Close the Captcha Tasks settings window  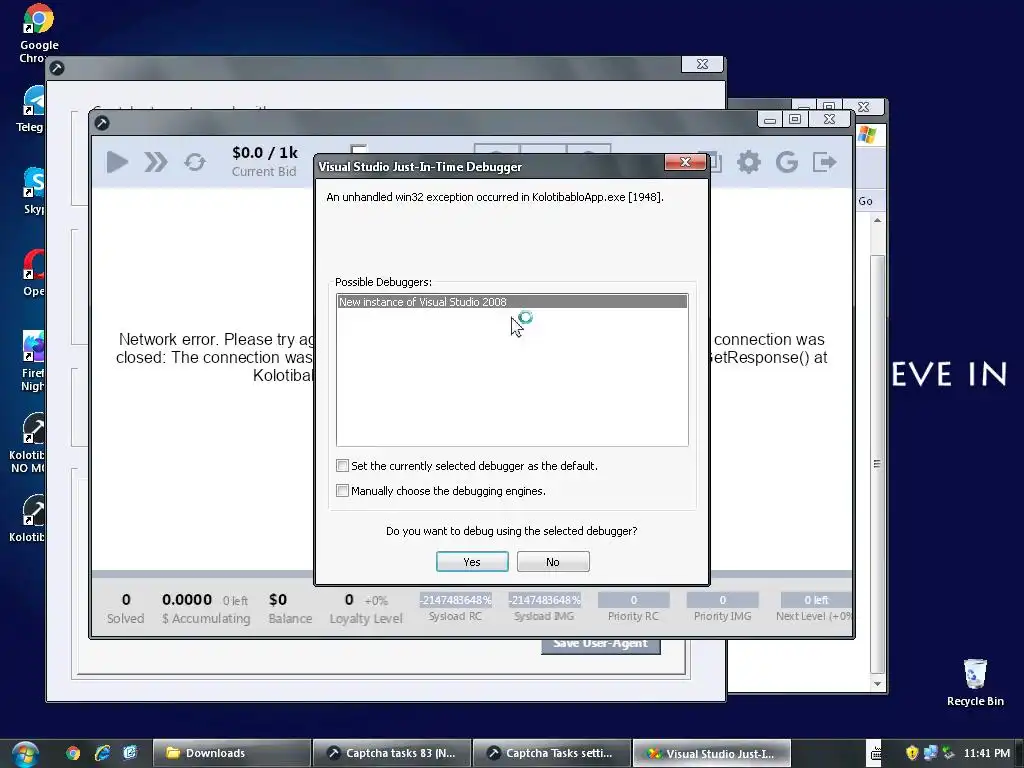point(702,64)
